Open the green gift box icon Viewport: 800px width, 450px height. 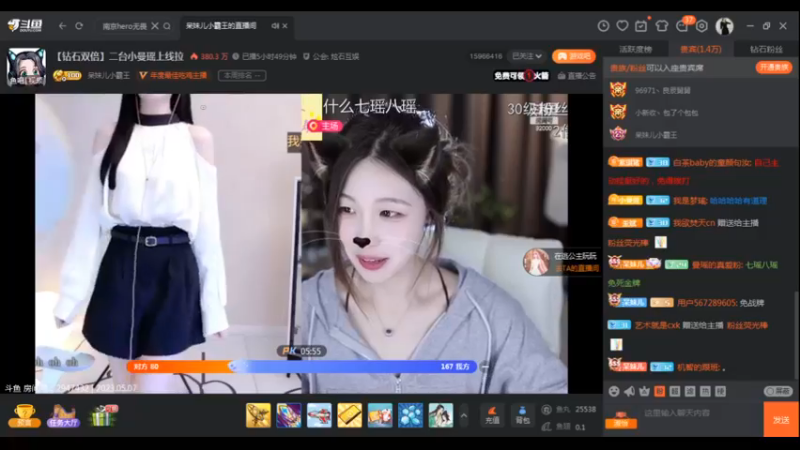point(103,415)
